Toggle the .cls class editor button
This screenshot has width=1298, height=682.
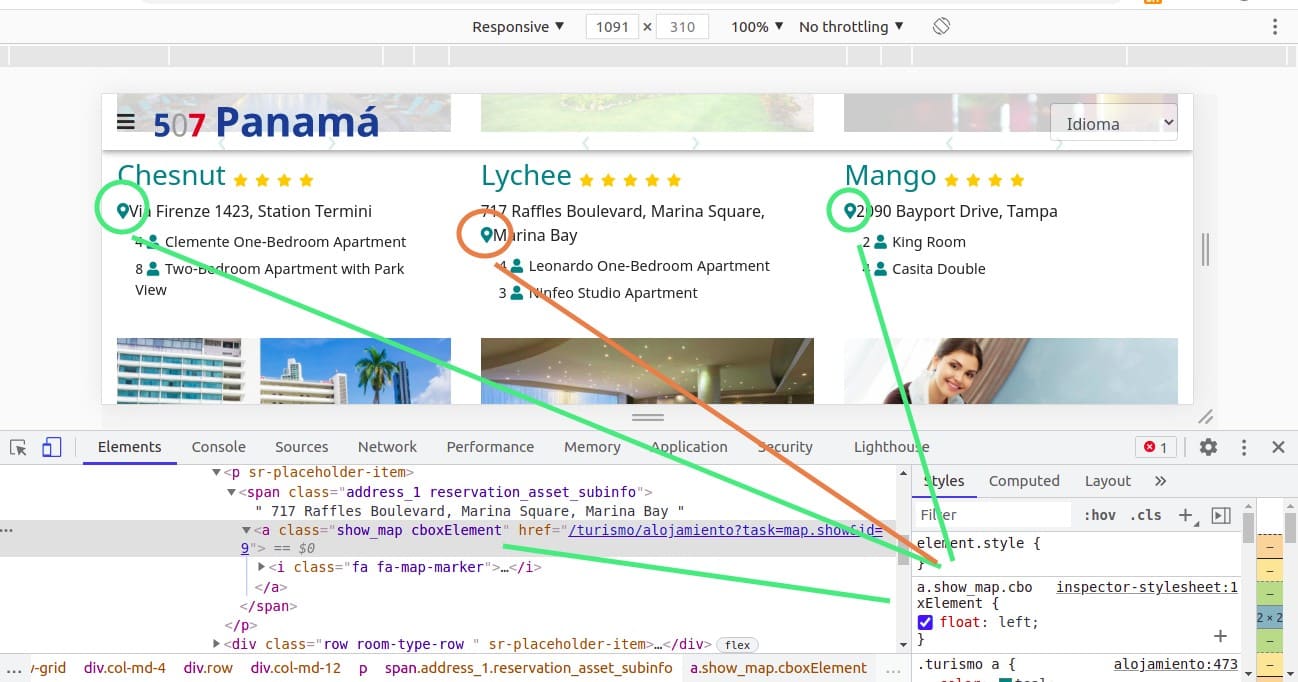pos(1145,515)
